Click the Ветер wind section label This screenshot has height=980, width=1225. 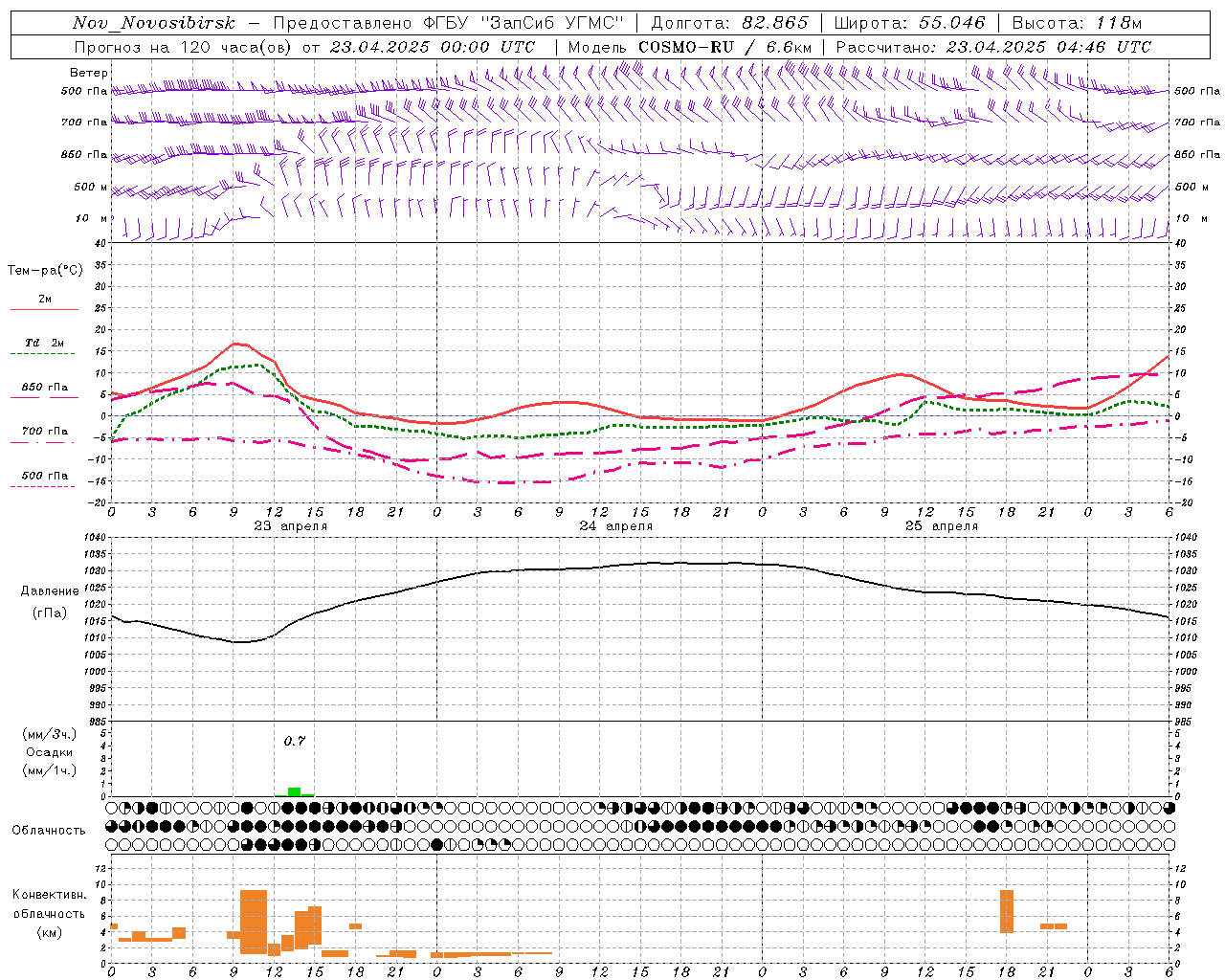[89, 73]
